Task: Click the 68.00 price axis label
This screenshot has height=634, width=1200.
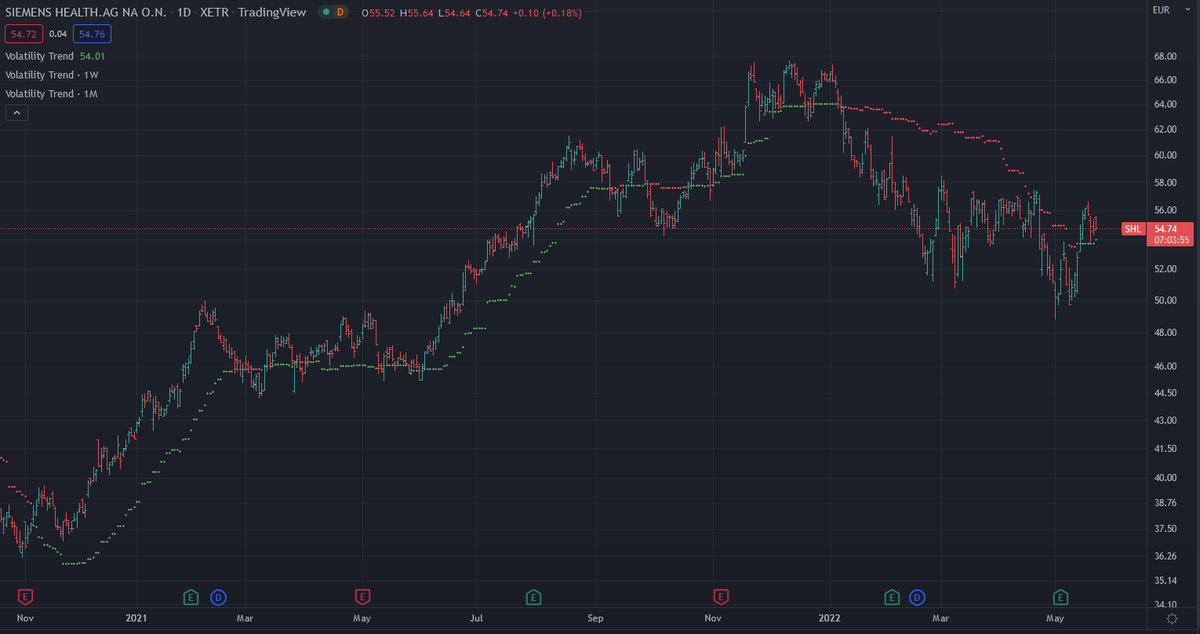Action: [x=1166, y=56]
